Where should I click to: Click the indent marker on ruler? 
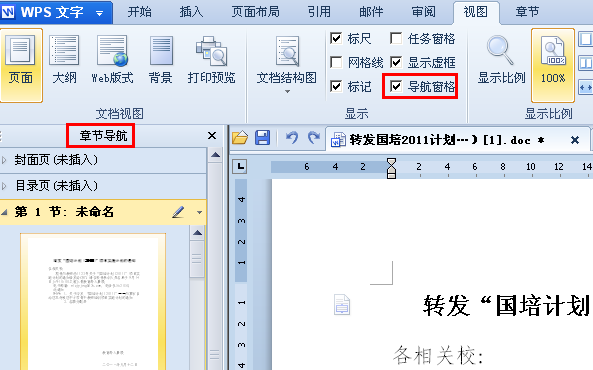pyautogui.click(x=391, y=168)
